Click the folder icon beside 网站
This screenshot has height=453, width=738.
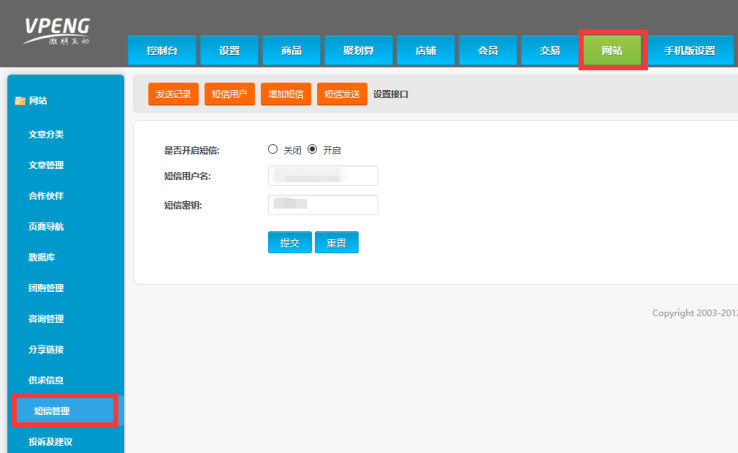pos(20,101)
